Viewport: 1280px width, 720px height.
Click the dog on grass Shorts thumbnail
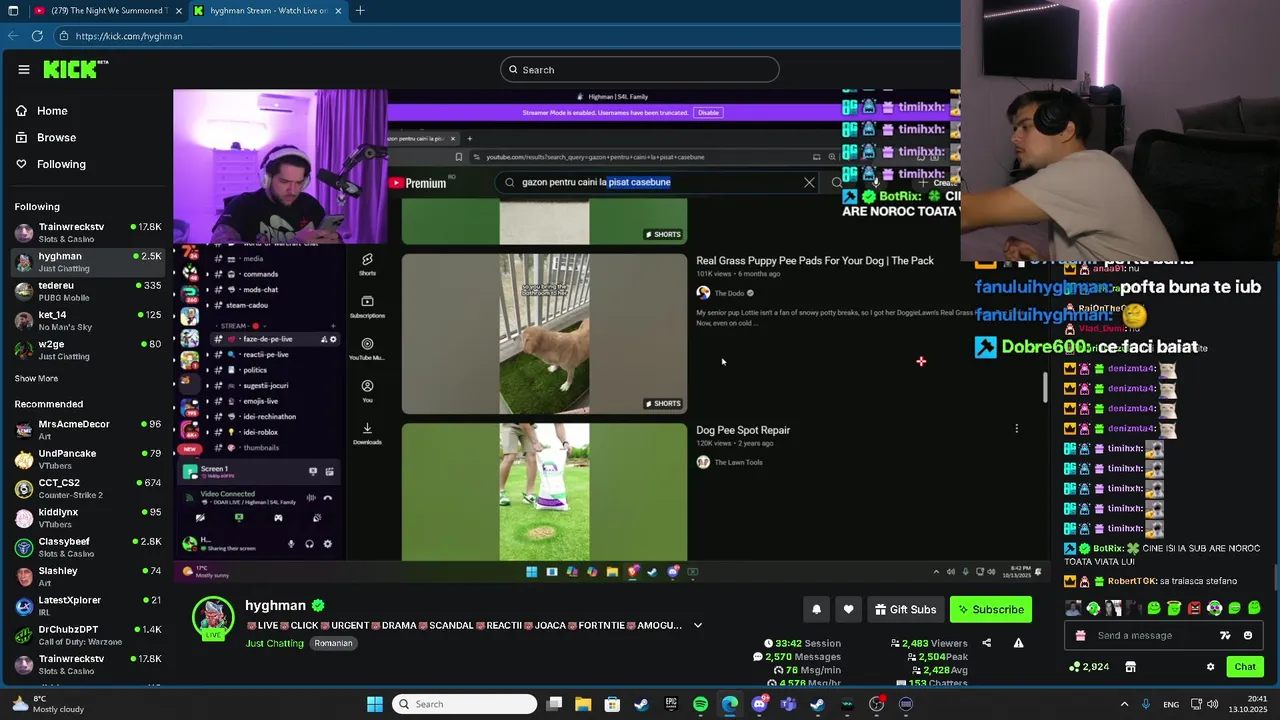point(544,334)
